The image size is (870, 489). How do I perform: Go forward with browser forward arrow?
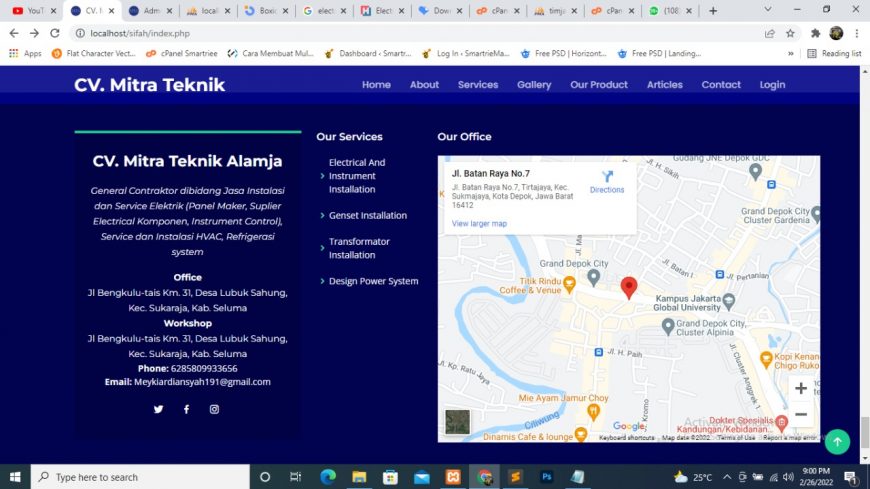tap(34, 33)
